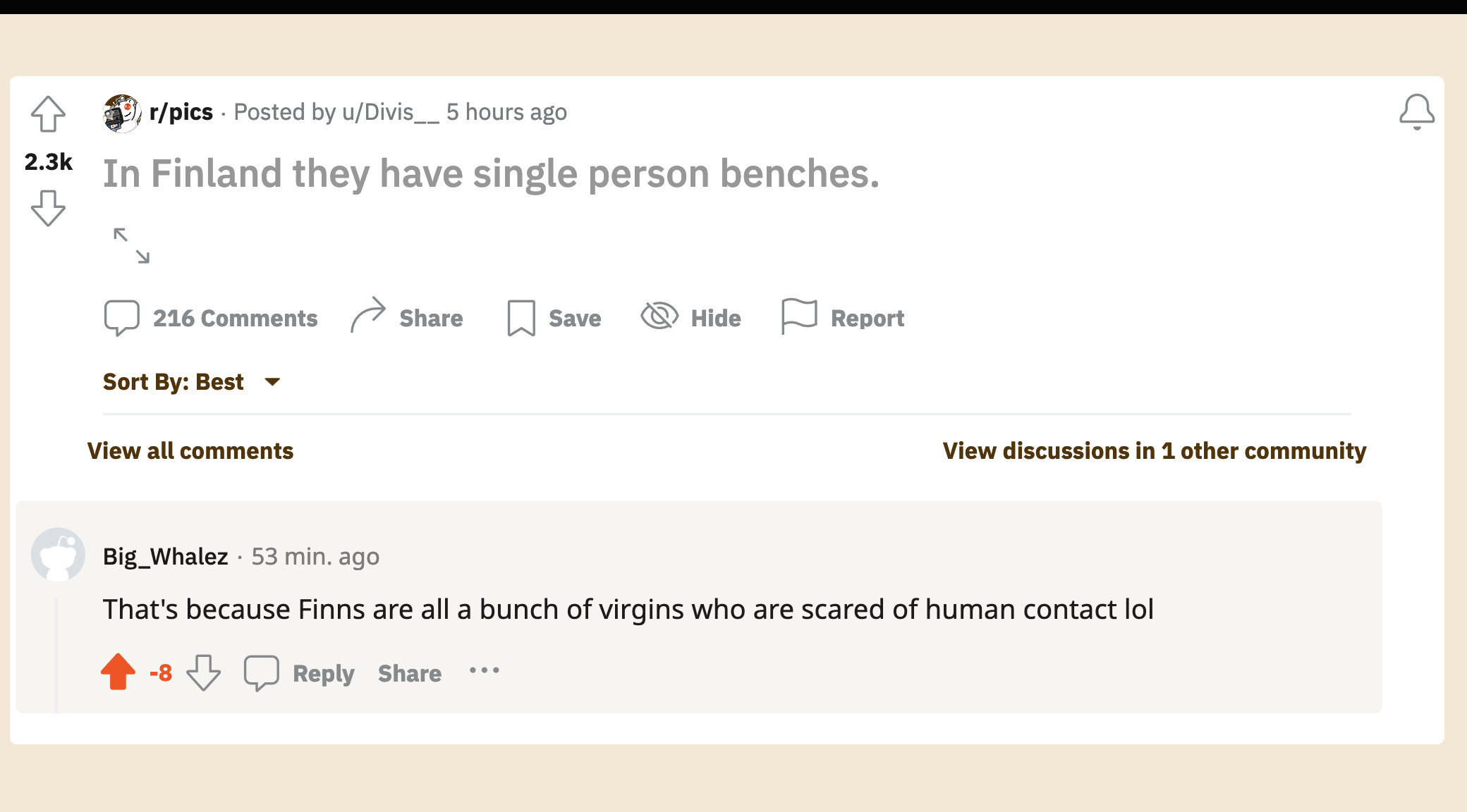Open the Sort By: Best dropdown
This screenshot has width=1467, height=812.
(192, 382)
